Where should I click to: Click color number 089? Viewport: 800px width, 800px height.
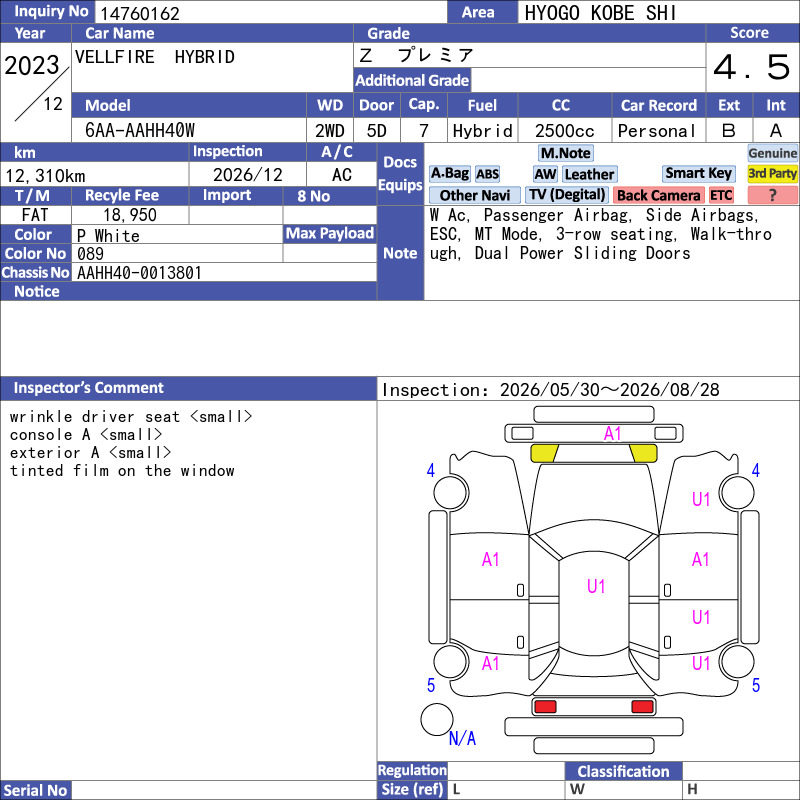[x=90, y=254]
